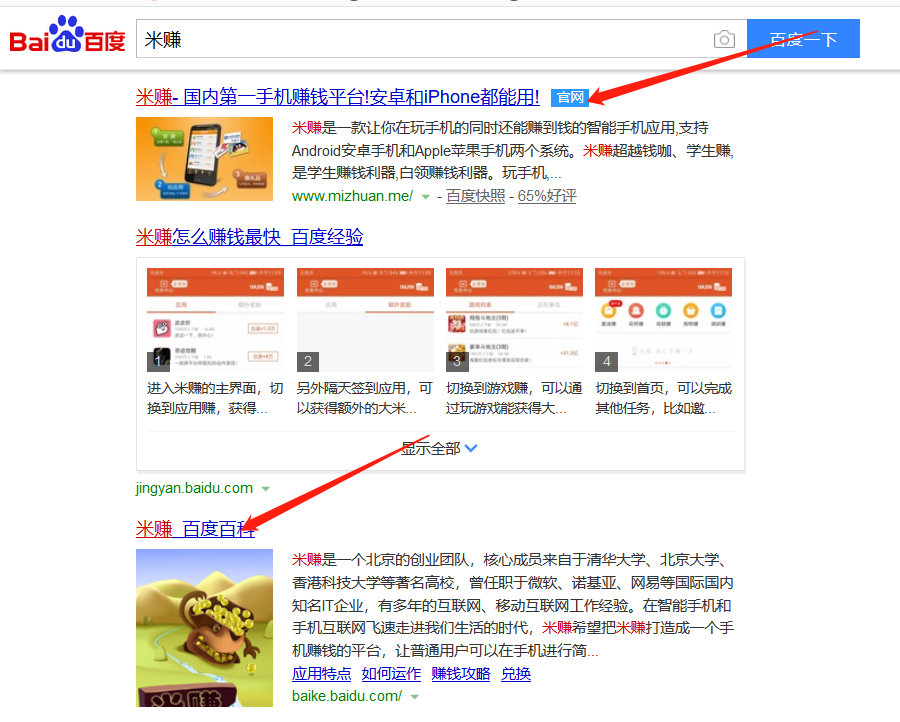Click the text 切换到游戏赚，可以通过玩游戏
This screenshot has width=900, height=722.
pyautogui.click(x=514, y=398)
